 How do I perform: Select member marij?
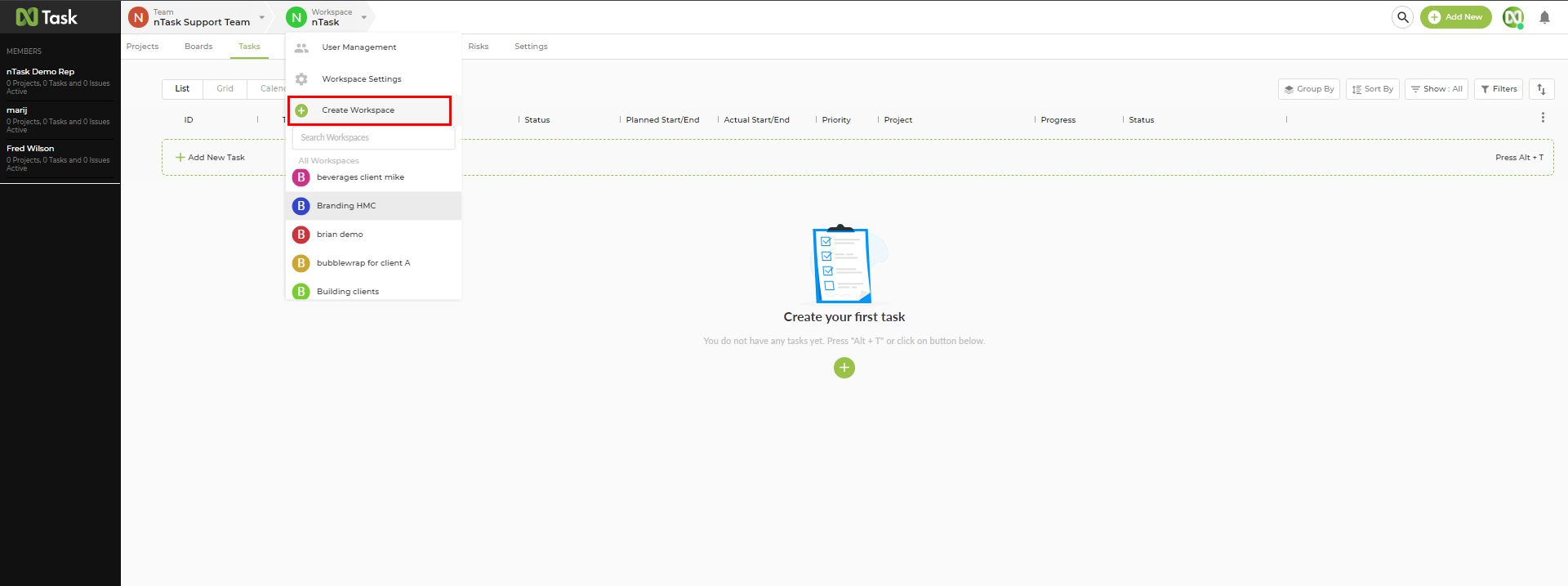click(x=60, y=120)
